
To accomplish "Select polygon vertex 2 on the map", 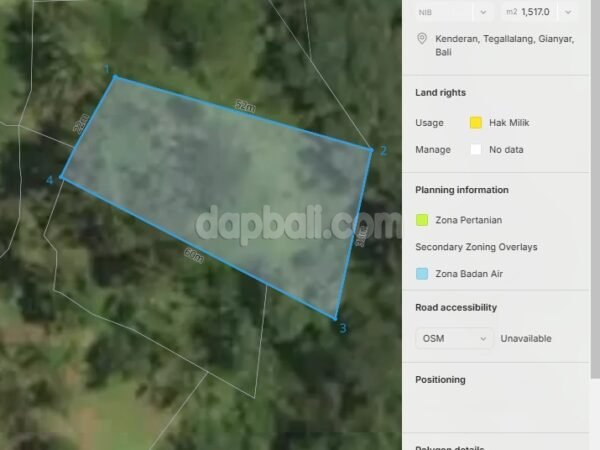I will [x=372, y=151].
